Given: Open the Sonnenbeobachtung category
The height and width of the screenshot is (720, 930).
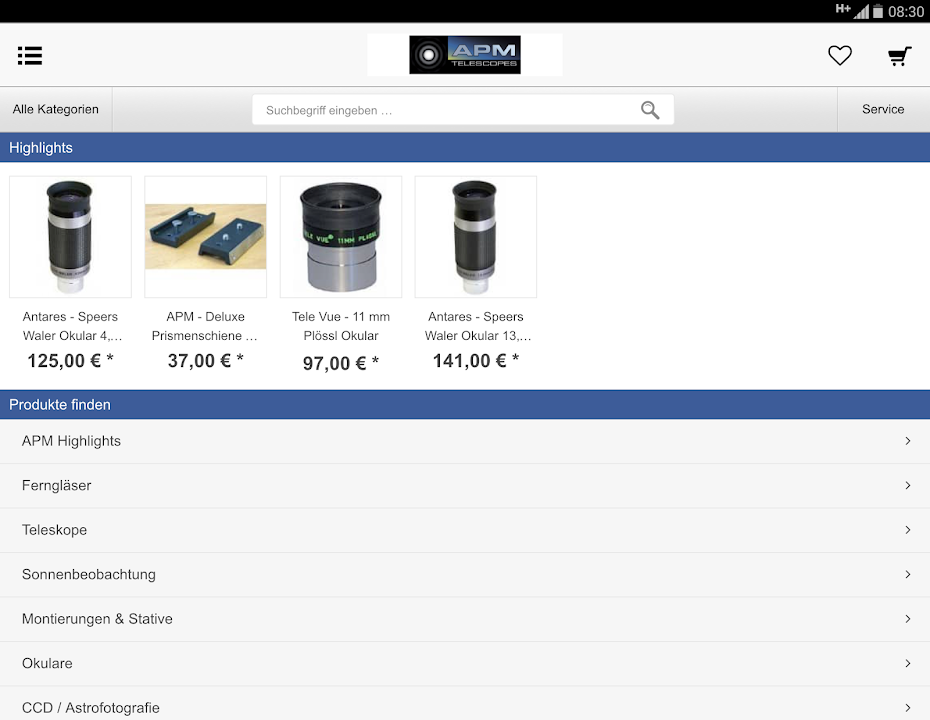Looking at the screenshot, I should (x=89, y=574).
